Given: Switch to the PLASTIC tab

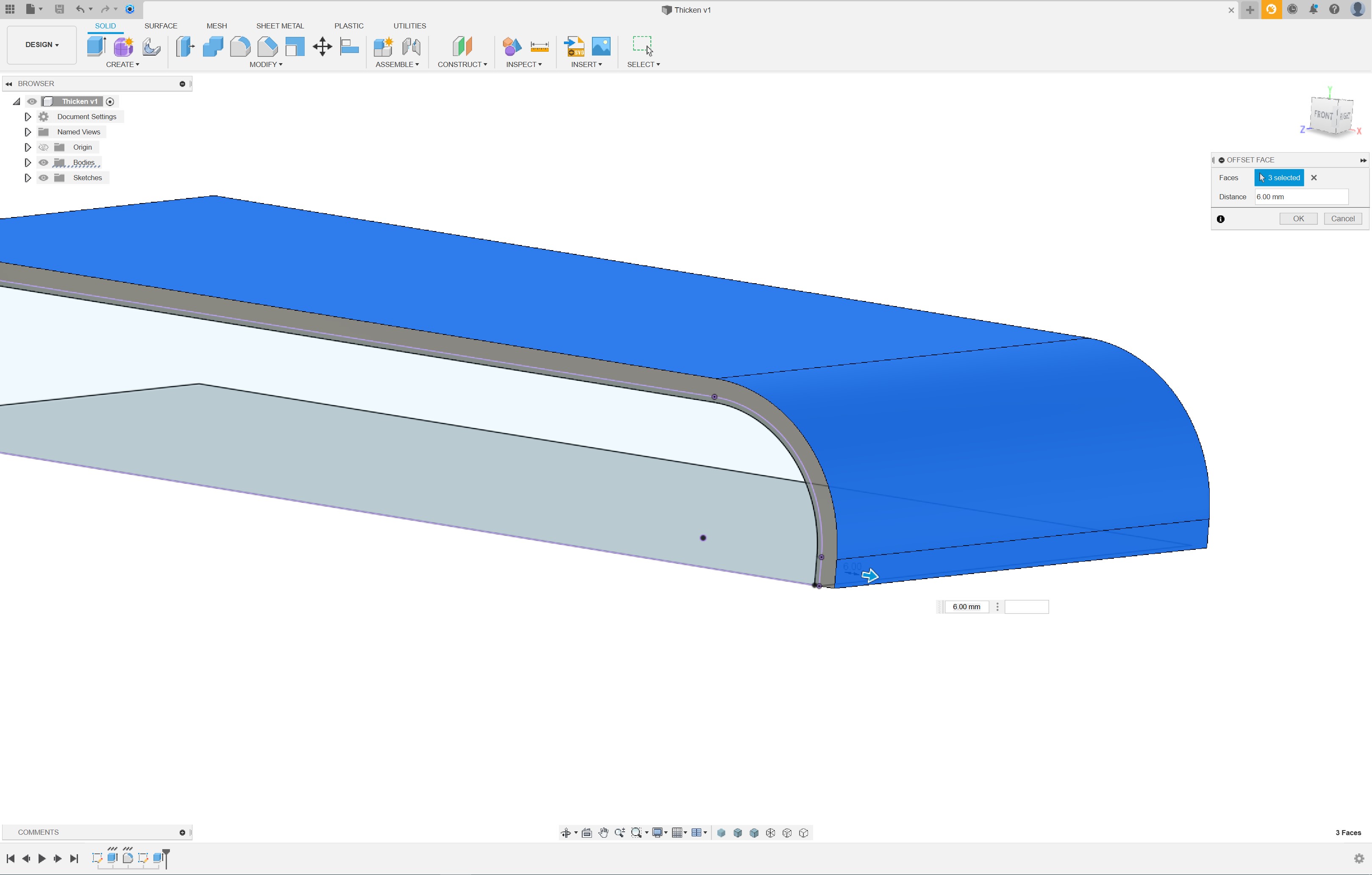Looking at the screenshot, I should click(x=349, y=26).
